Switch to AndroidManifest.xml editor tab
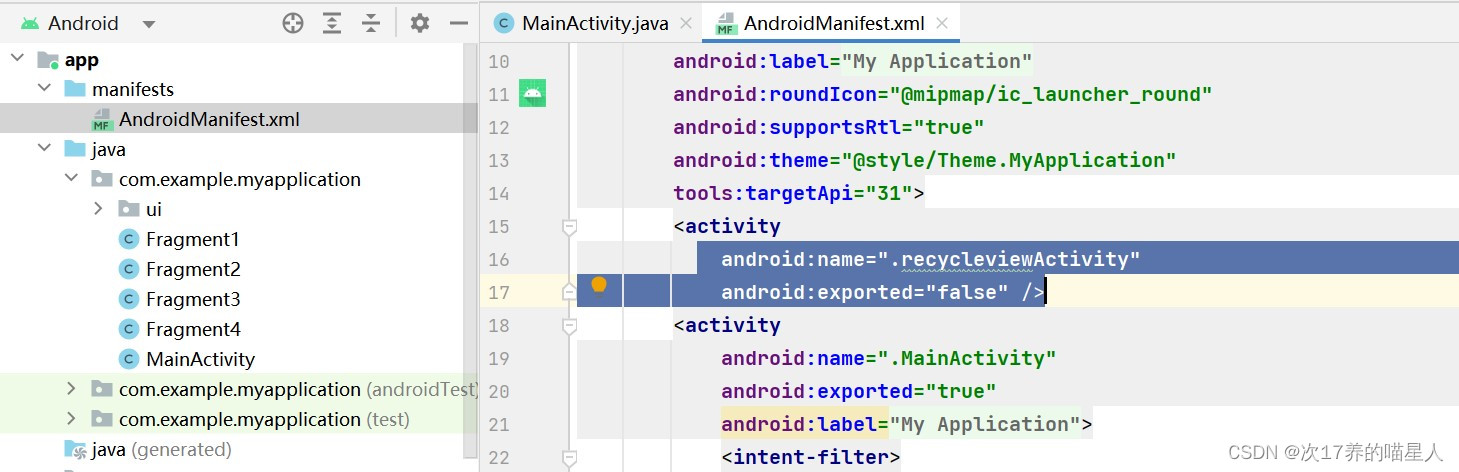Screen dimensions: 1459x472 pos(835,23)
